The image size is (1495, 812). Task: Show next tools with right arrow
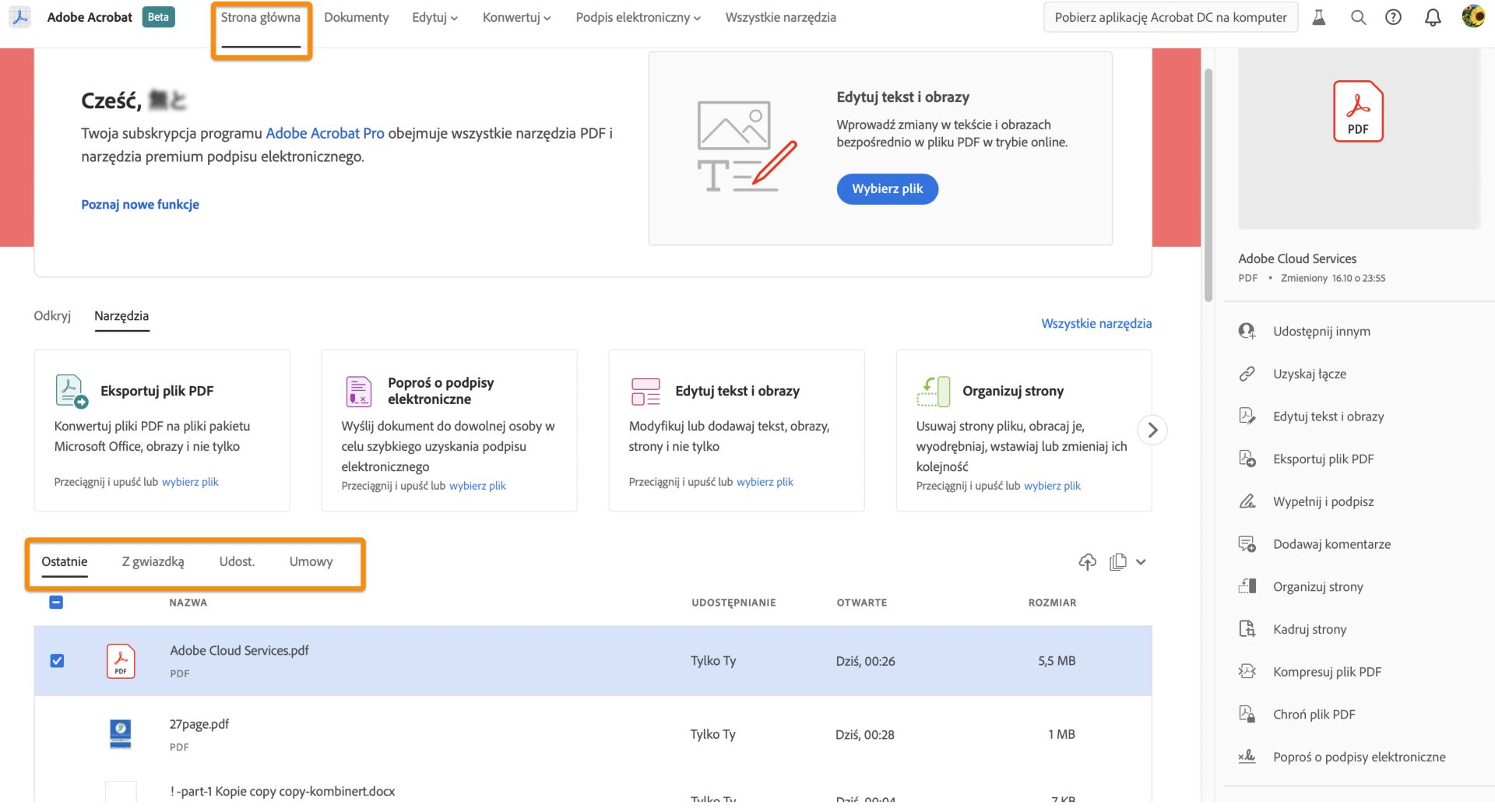click(x=1152, y=430)
